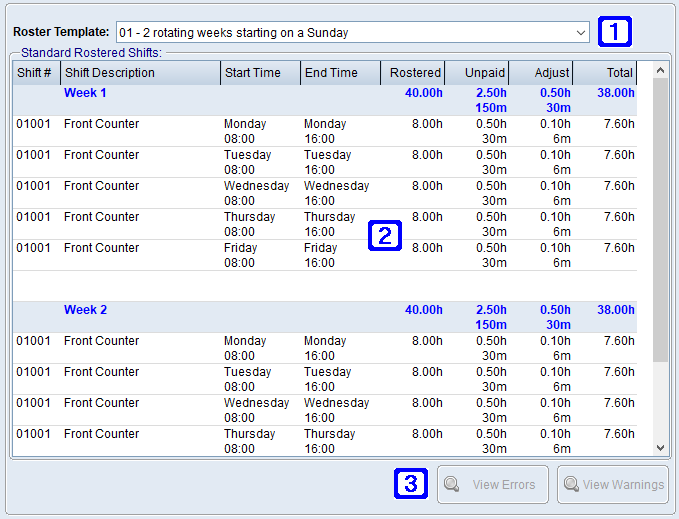Click the Rostered column header
The height and width of the screenshot is (519, 679).
413,73
